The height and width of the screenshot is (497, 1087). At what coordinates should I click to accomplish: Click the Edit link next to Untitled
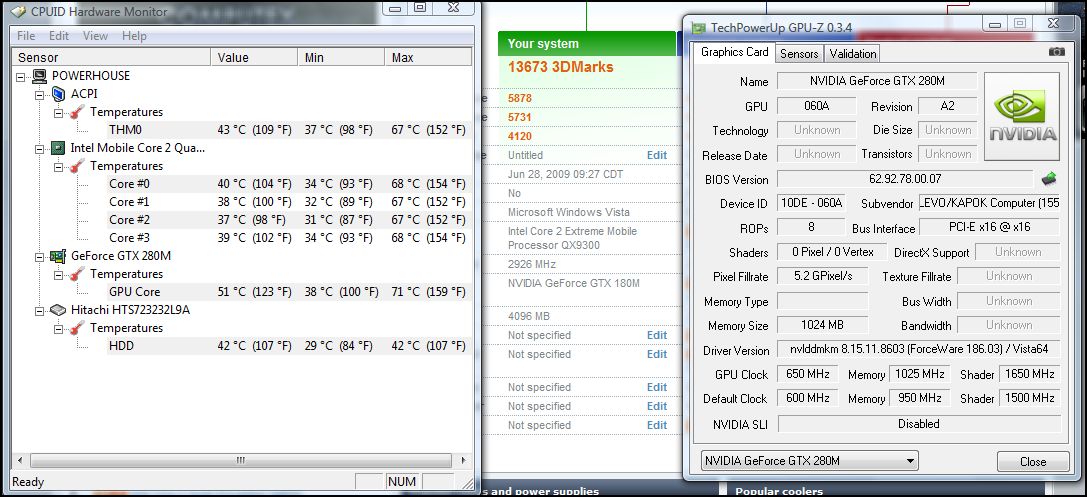point(657,155)
